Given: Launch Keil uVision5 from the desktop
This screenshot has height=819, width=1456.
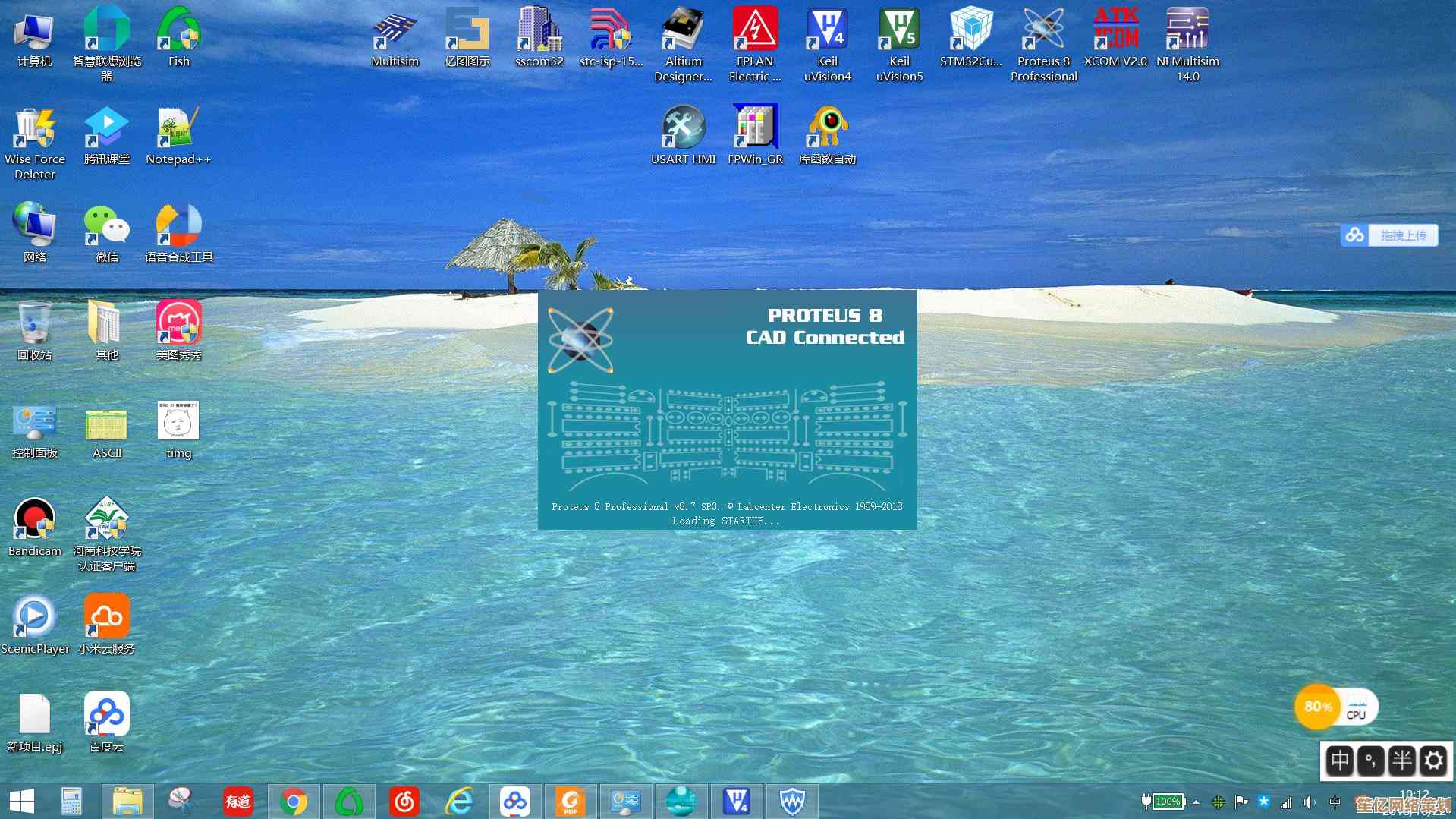Looking at the screenshot, I should (899, 30).
